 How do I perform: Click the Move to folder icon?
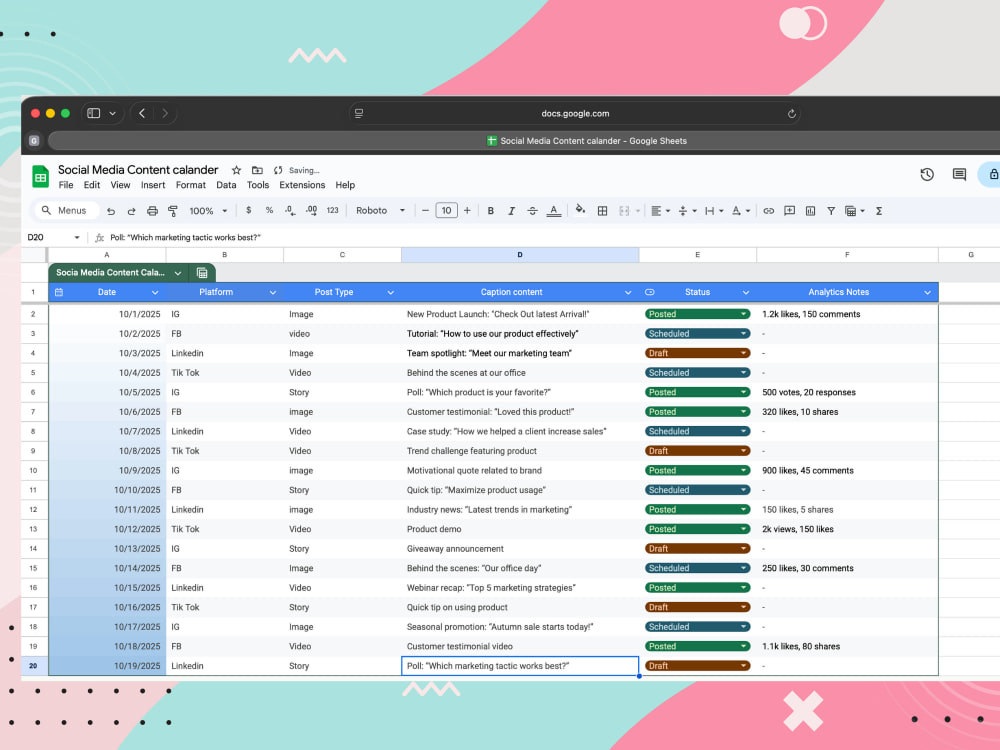tap(257, 170)
